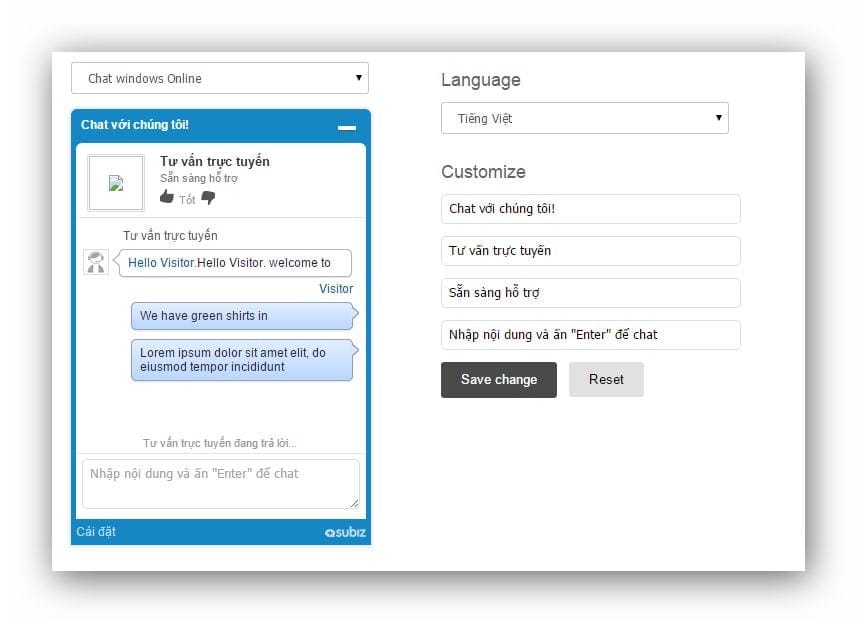Click the agent profile image placeholder
This screenshot has height=623, width=857.
click(116, 183)
